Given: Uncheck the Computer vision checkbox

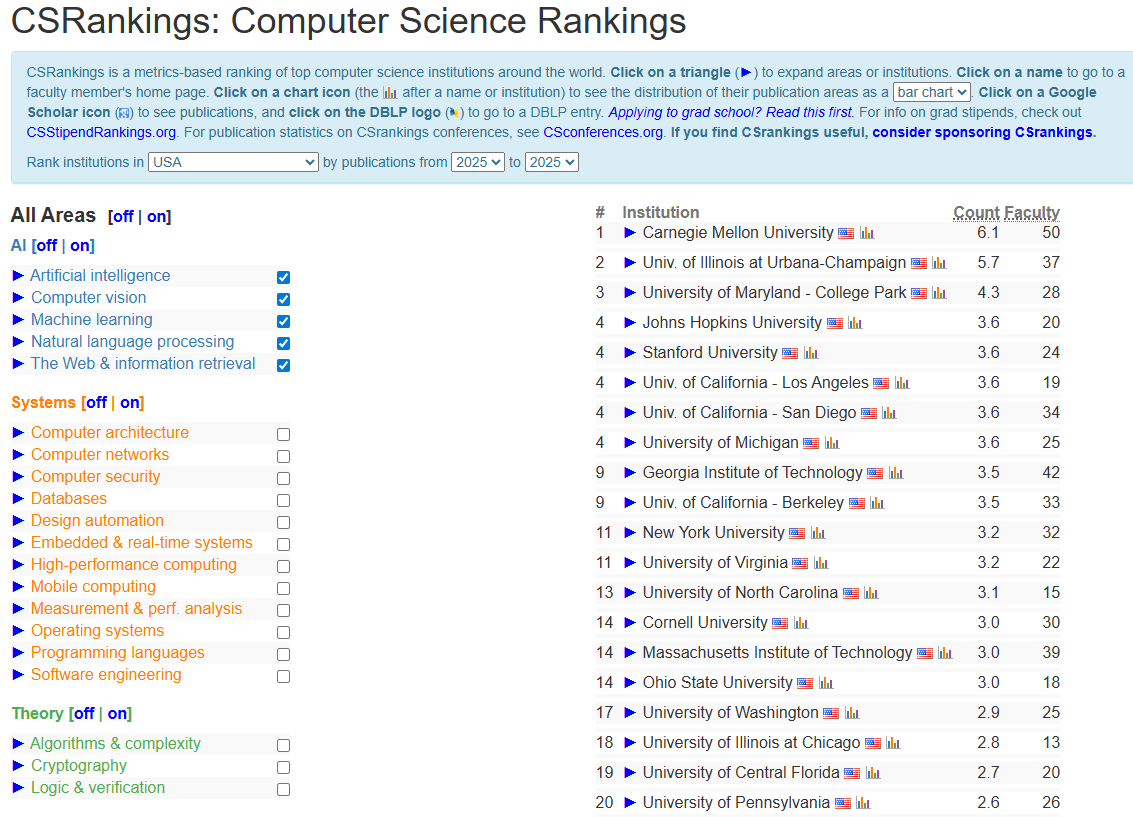Looking at the screenshot, I should point(284,299).
